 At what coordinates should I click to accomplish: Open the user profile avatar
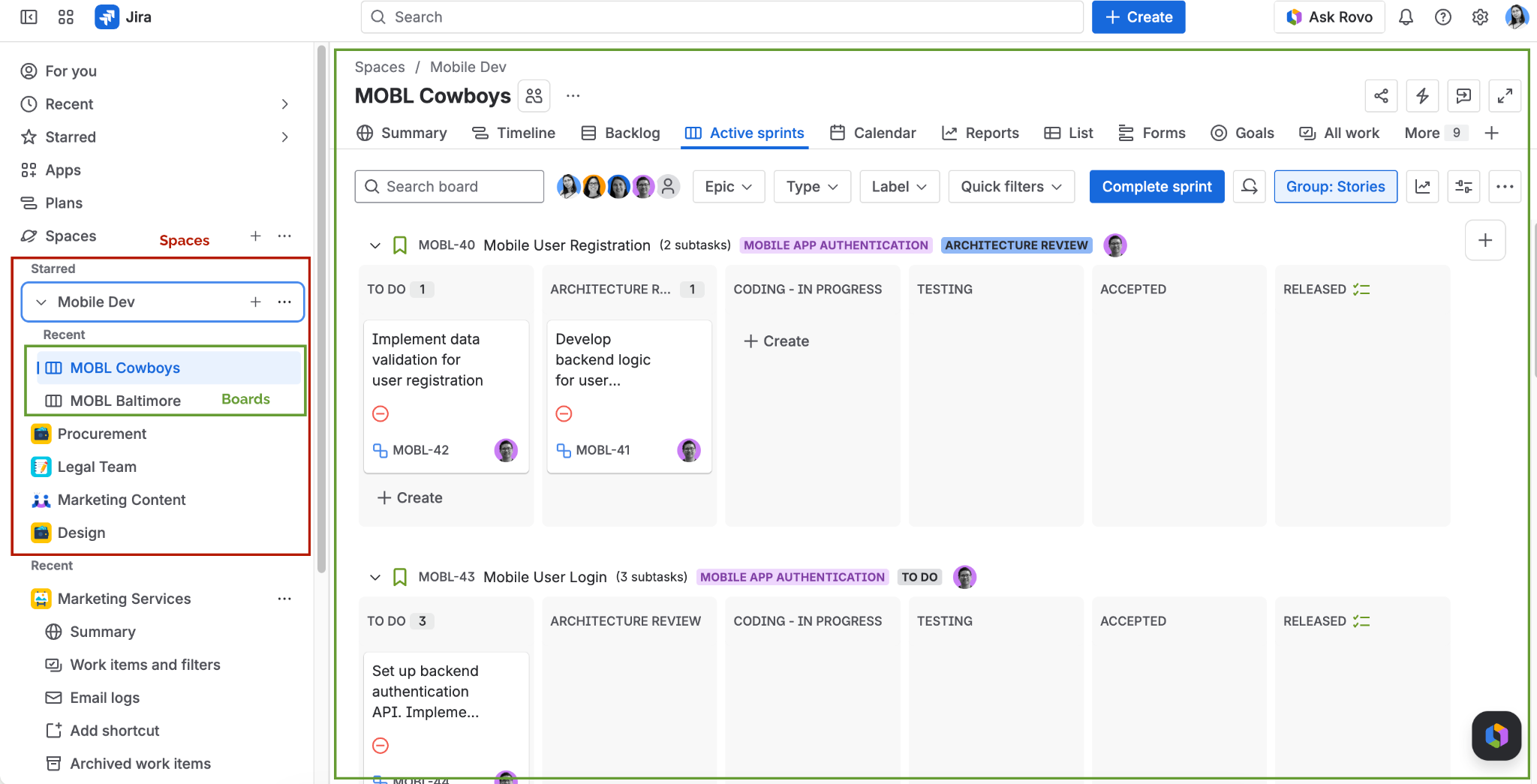(1516, 17)
